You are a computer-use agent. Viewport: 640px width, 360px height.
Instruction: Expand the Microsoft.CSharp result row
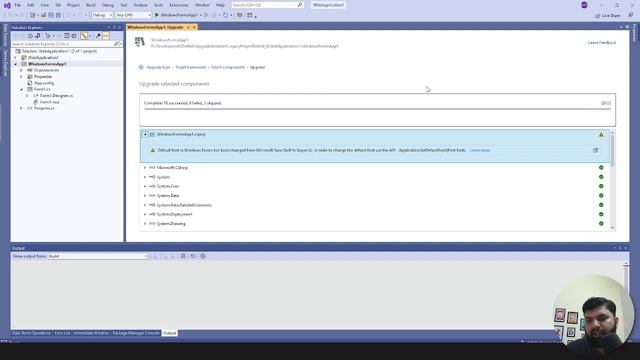pos(145,168)
